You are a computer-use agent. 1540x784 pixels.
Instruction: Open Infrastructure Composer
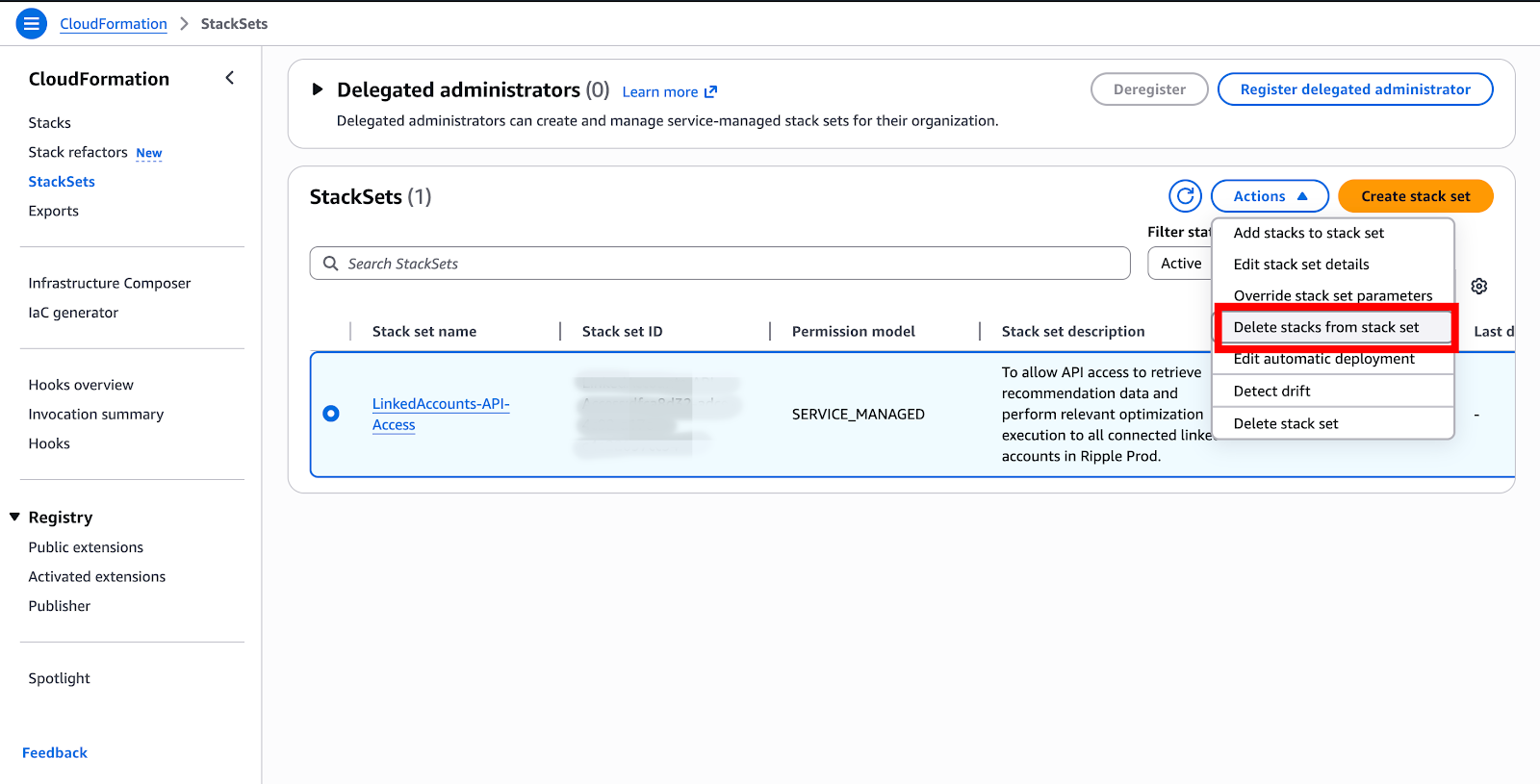[110, 283]
